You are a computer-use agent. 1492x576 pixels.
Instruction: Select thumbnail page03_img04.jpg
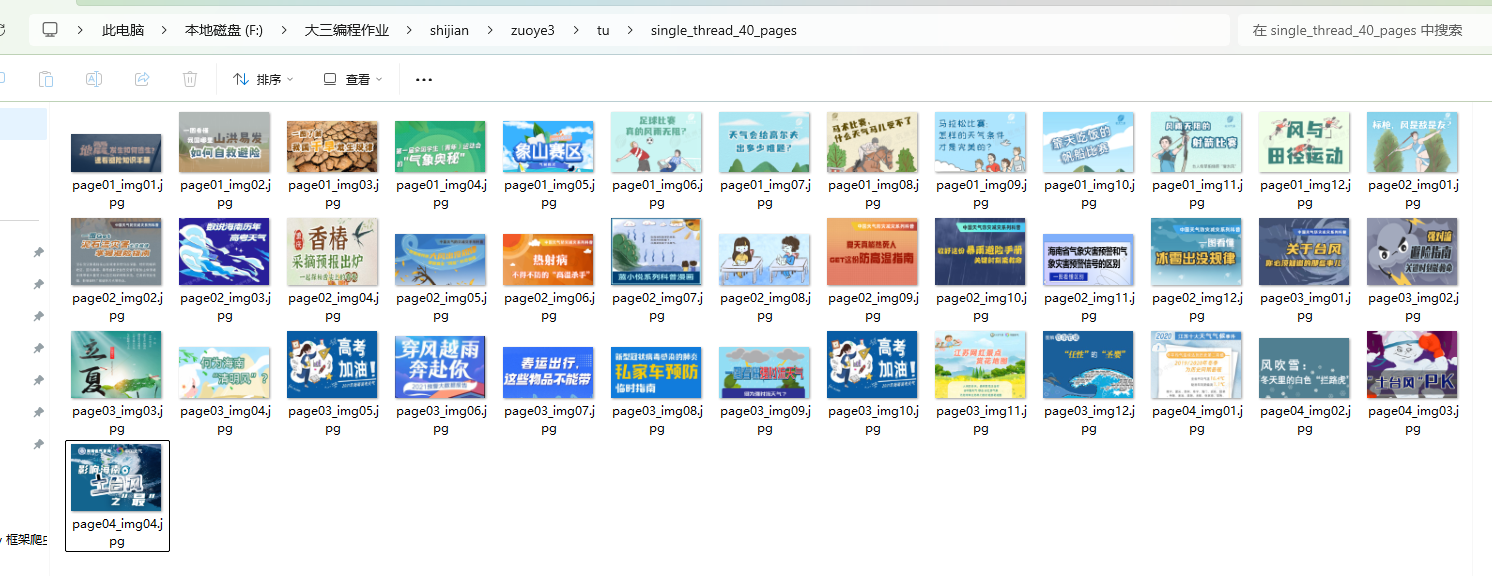[x=224, y=373]
